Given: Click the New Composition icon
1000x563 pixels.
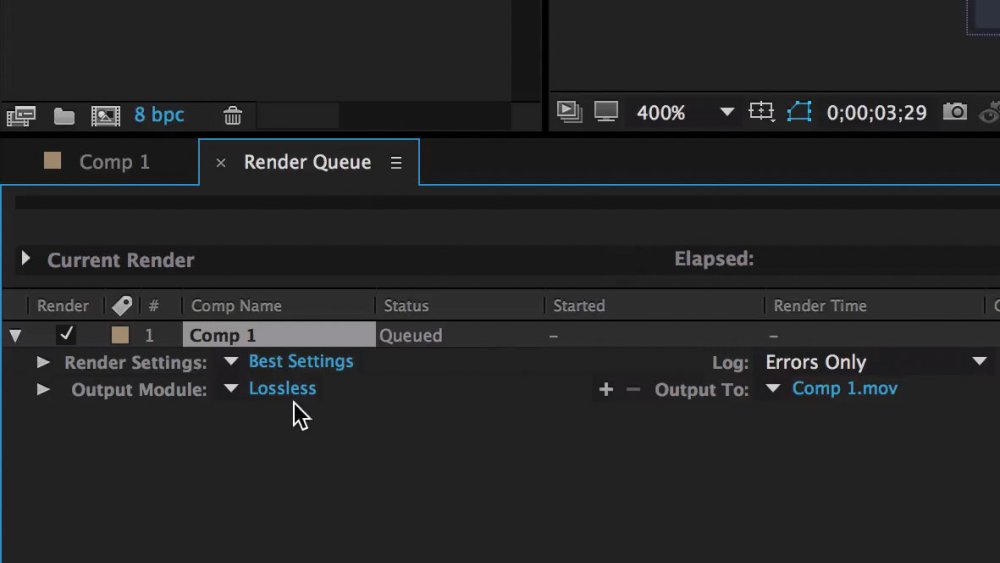Looking at the screenshot, I should (105, 115).
